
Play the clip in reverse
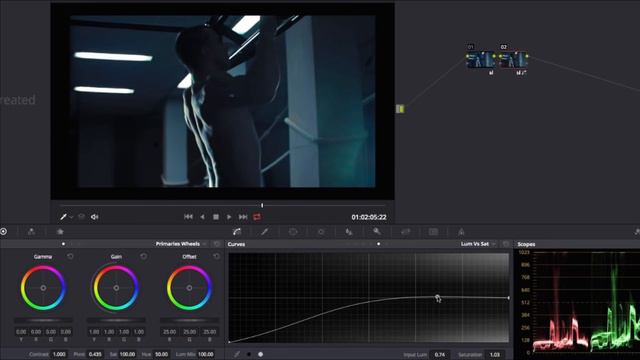[202, 217]
